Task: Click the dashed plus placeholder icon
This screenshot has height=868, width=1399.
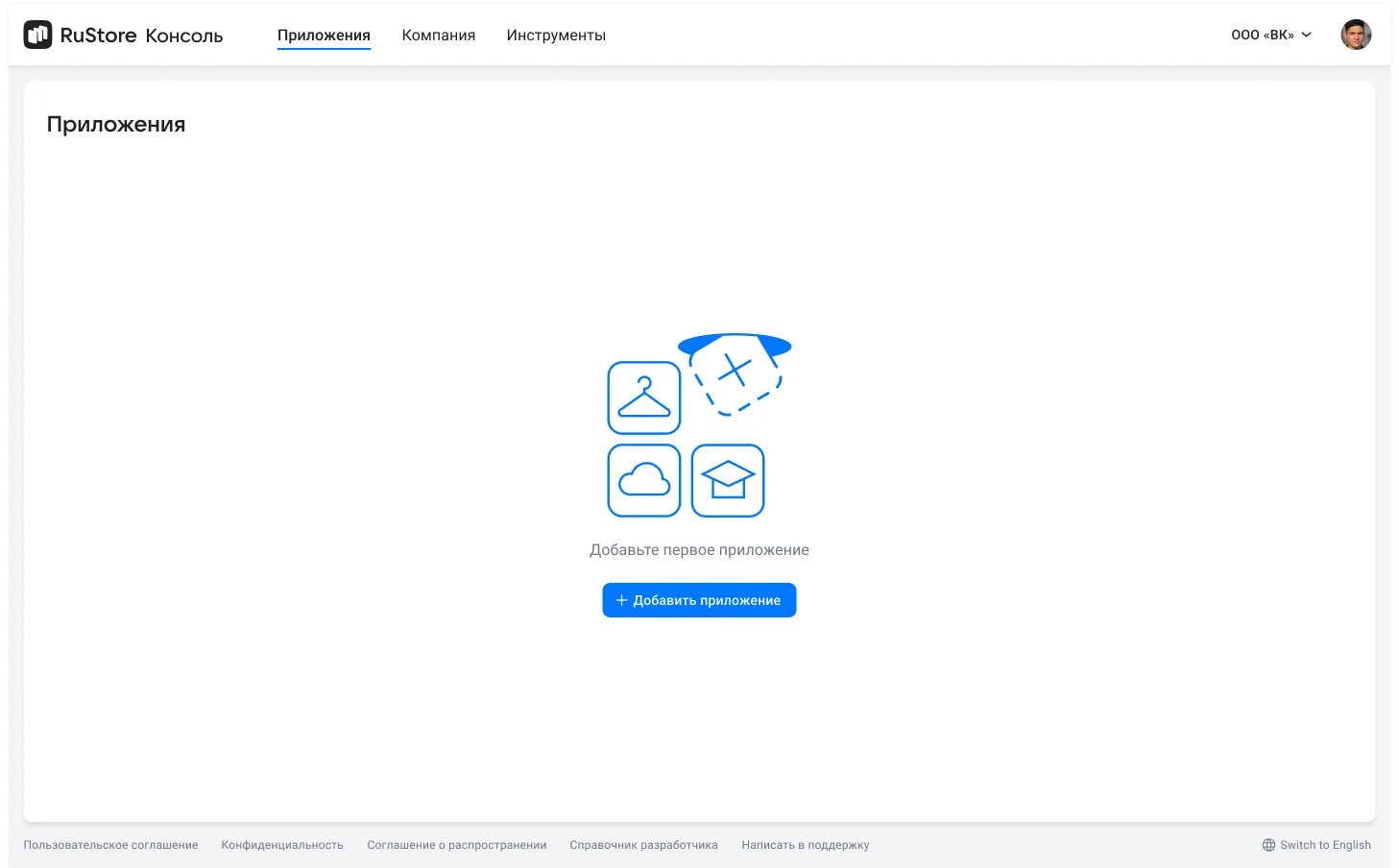Action: (736, 373)
